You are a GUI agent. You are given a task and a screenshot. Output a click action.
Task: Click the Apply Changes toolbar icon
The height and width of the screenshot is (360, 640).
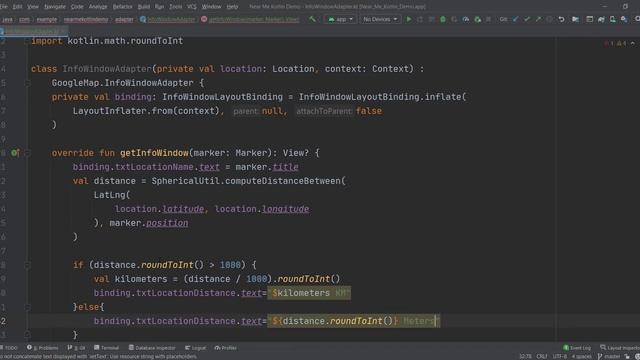[420, 19]
